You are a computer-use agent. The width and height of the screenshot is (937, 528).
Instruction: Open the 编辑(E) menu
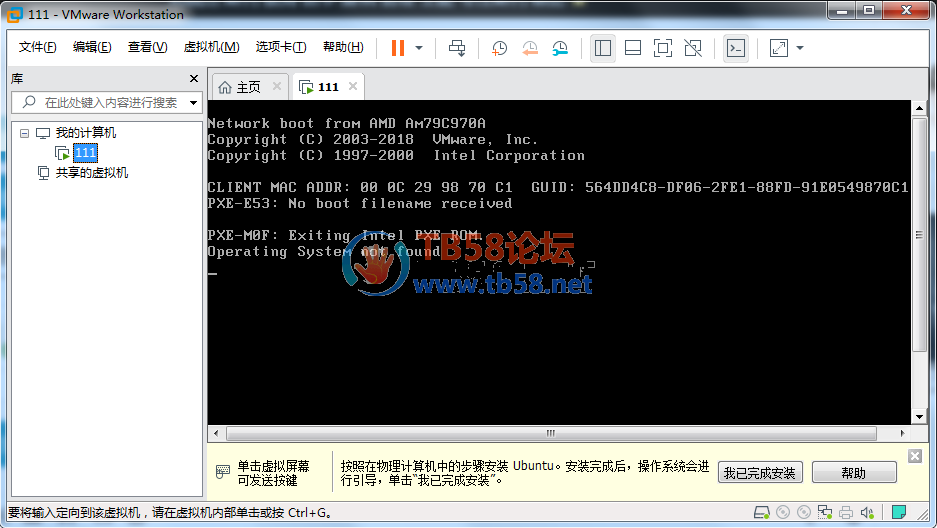tap(92, 47)
